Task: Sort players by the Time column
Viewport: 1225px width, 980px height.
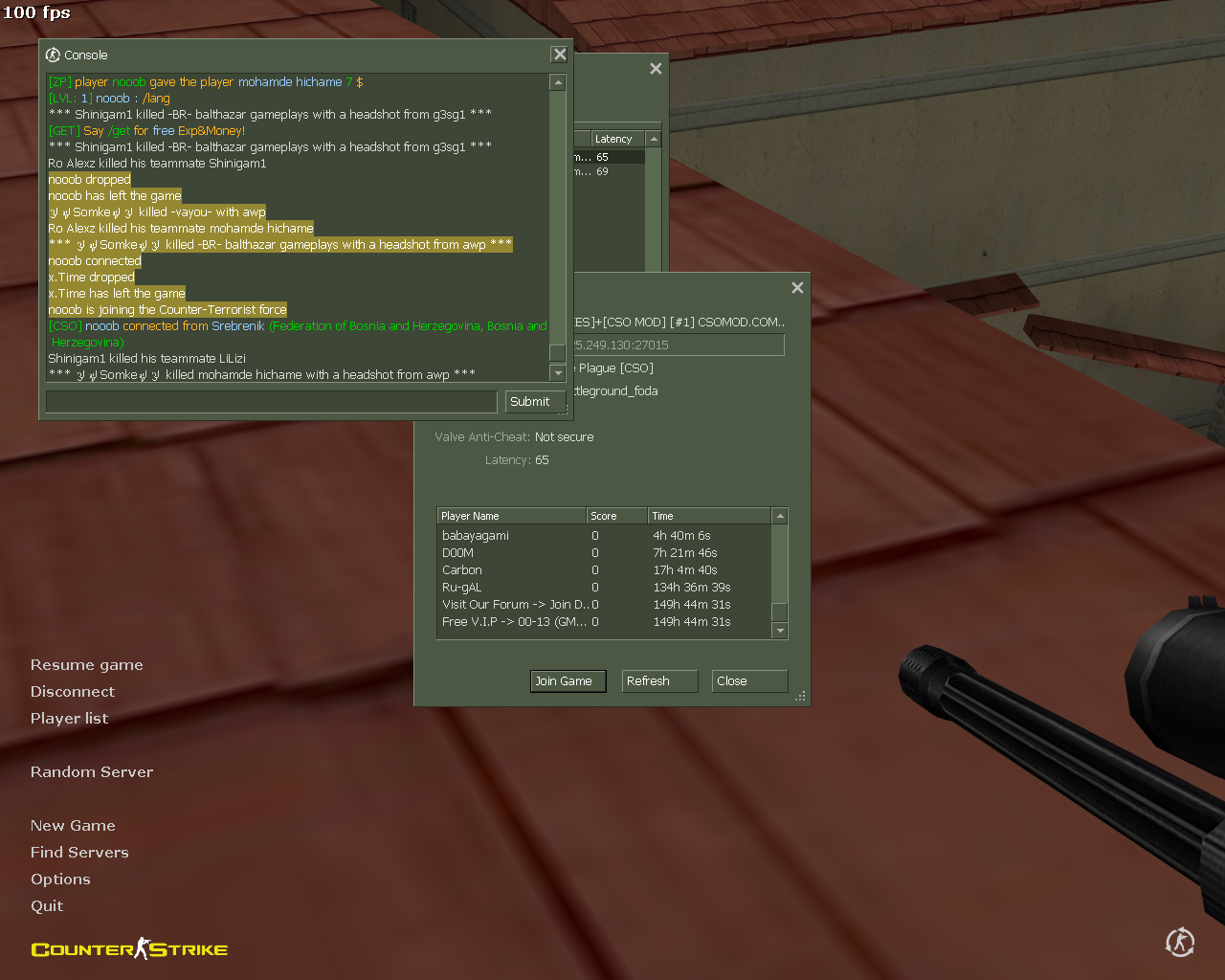Action: 708,516
